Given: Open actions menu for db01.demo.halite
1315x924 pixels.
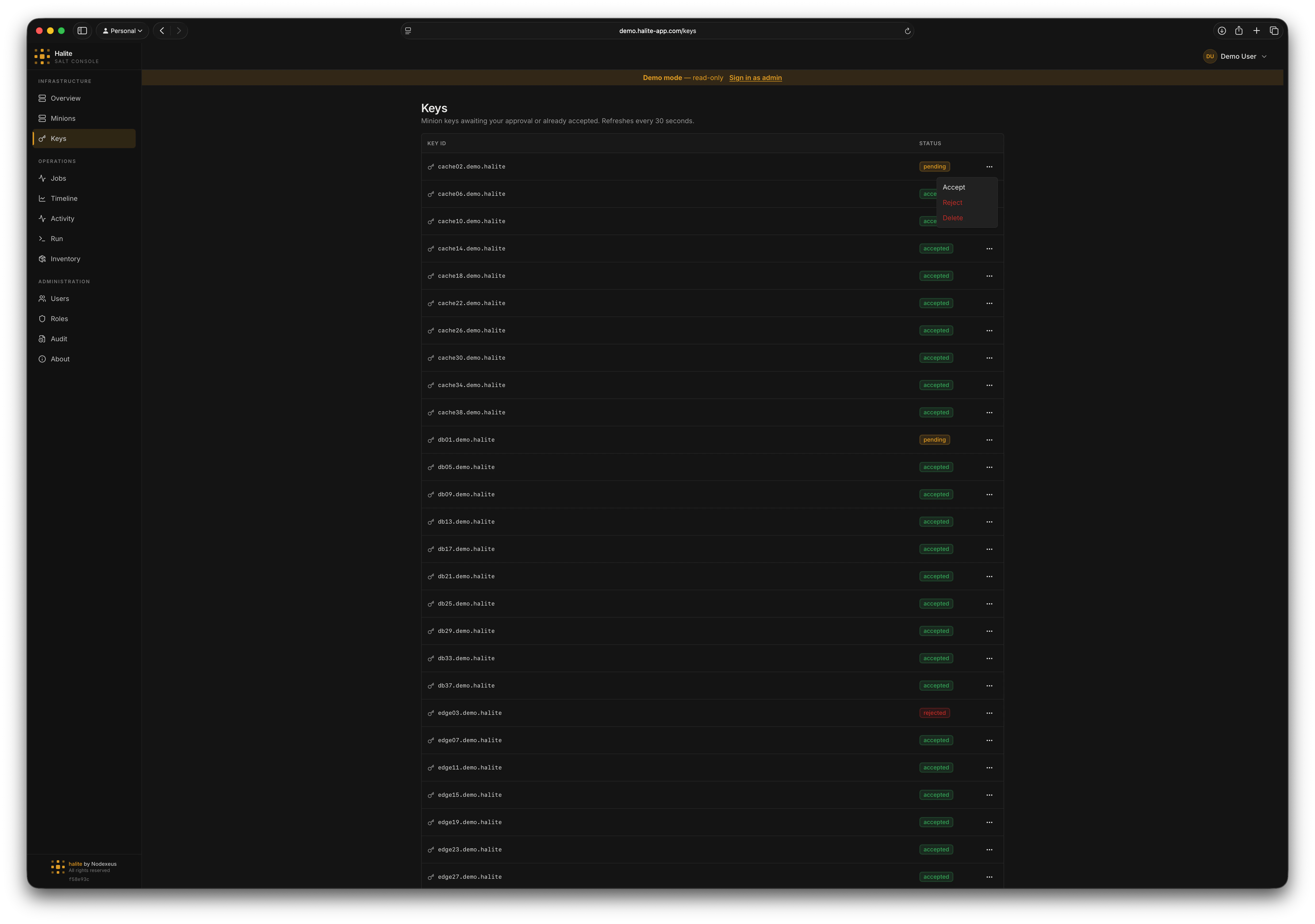Looking at the screenshot, I should (989, 440).
